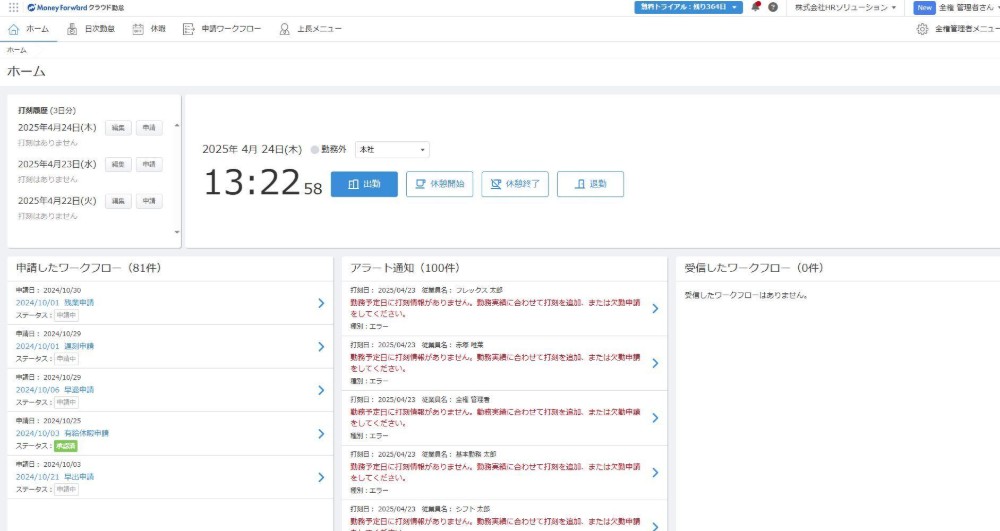Open the help question mark icon
The height and width of the screenshot is (531, 1000).
pyautogui.click(x=773, y=7)
